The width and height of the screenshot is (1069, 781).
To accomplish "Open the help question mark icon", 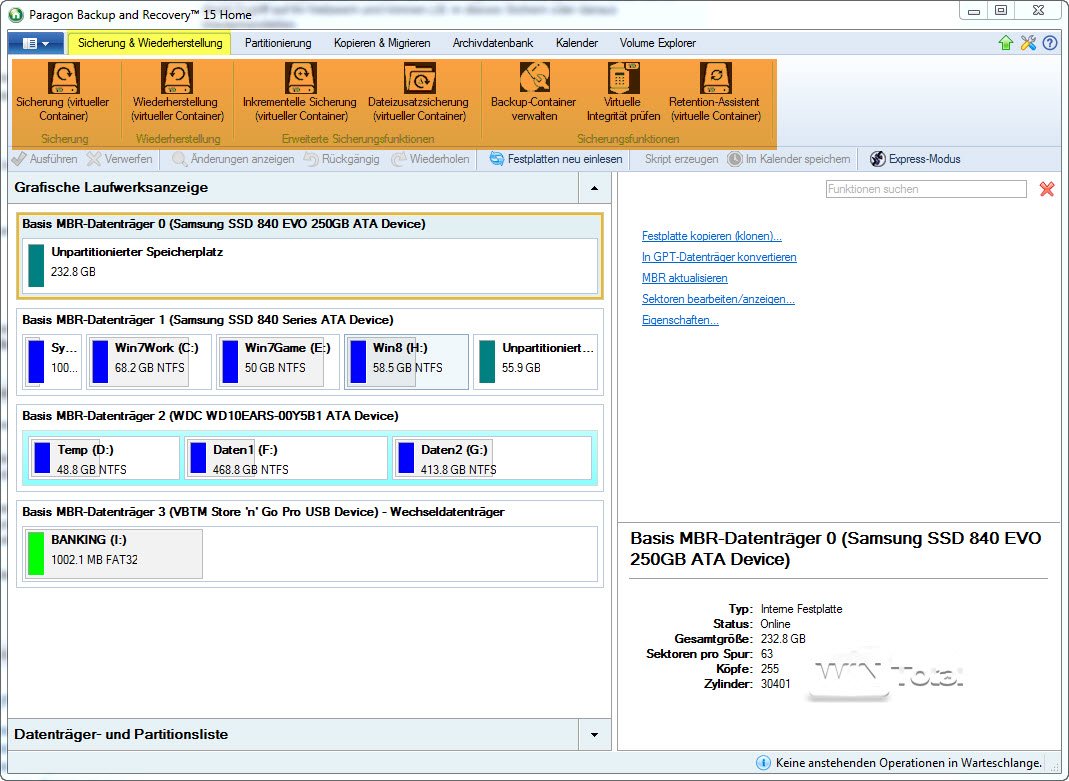I will (1049, 43).
